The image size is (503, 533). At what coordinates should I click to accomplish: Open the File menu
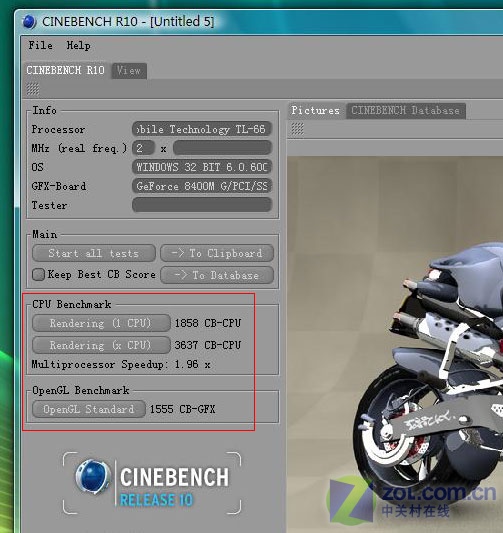40,45
